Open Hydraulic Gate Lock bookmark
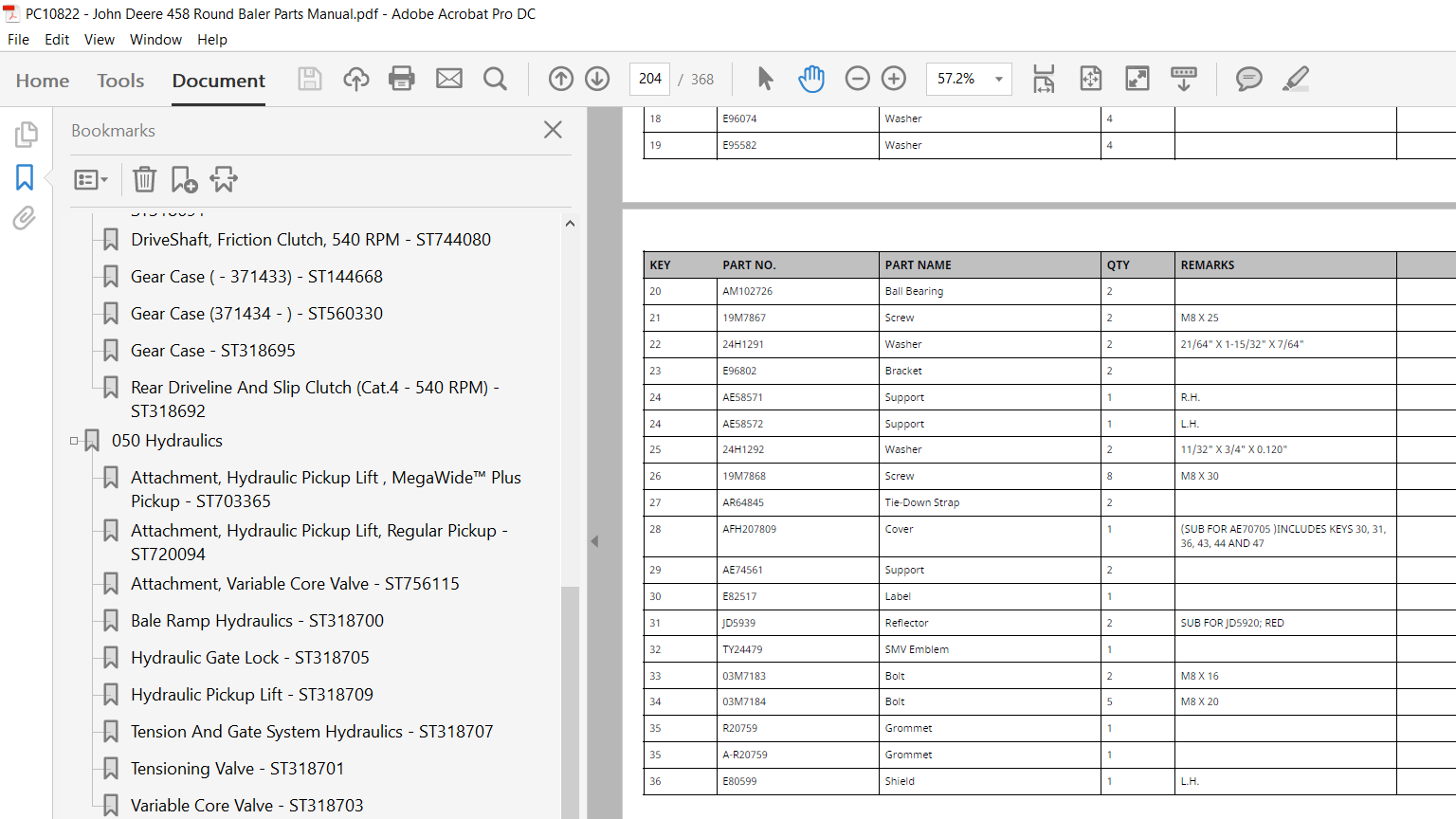Image resolution: width=1456 pixels, height=819 pixels. (x=250, y=658)
